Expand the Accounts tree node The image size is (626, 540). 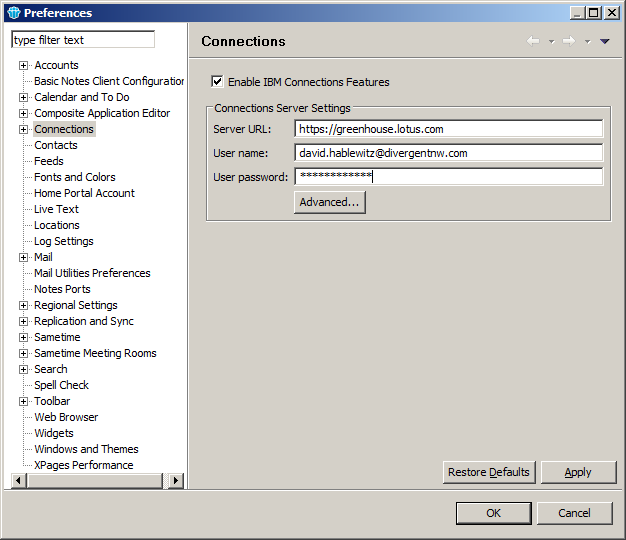[x=23, y=65]
